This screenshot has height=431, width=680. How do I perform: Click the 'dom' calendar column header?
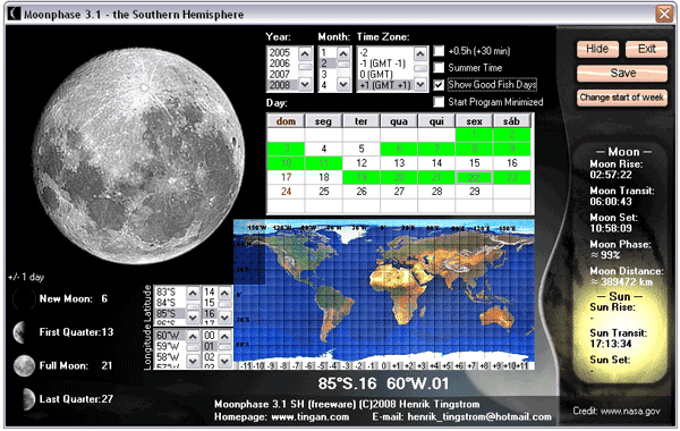pos(286,122)
